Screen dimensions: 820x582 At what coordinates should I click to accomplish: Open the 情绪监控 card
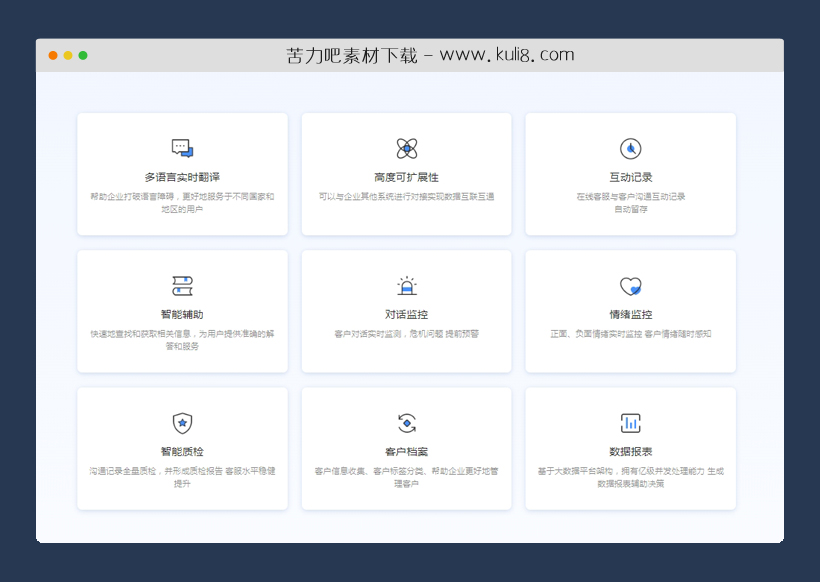[x=629, y=311]
